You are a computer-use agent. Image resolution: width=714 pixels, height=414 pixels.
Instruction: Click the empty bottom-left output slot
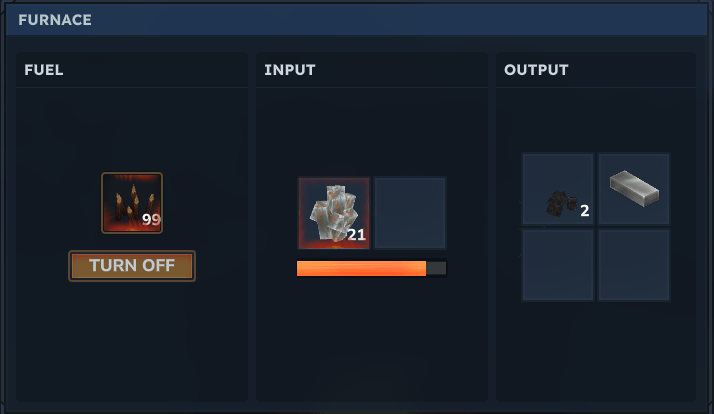click(x=558, y=265)
